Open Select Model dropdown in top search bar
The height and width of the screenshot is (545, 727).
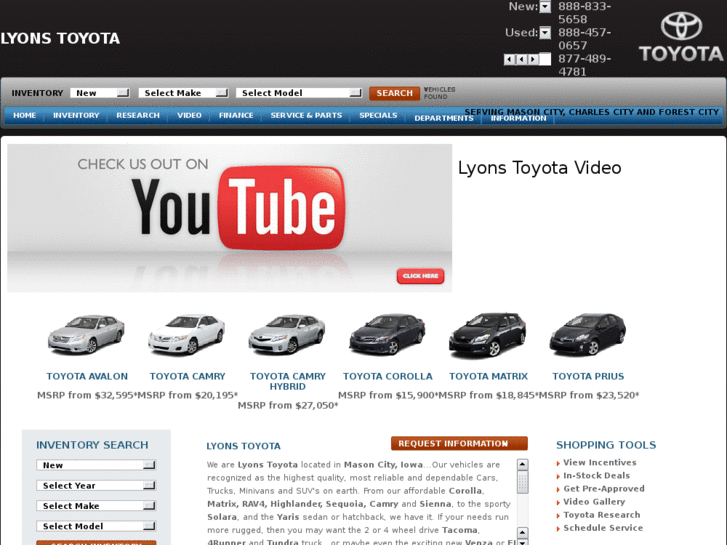tap(299, 93)
